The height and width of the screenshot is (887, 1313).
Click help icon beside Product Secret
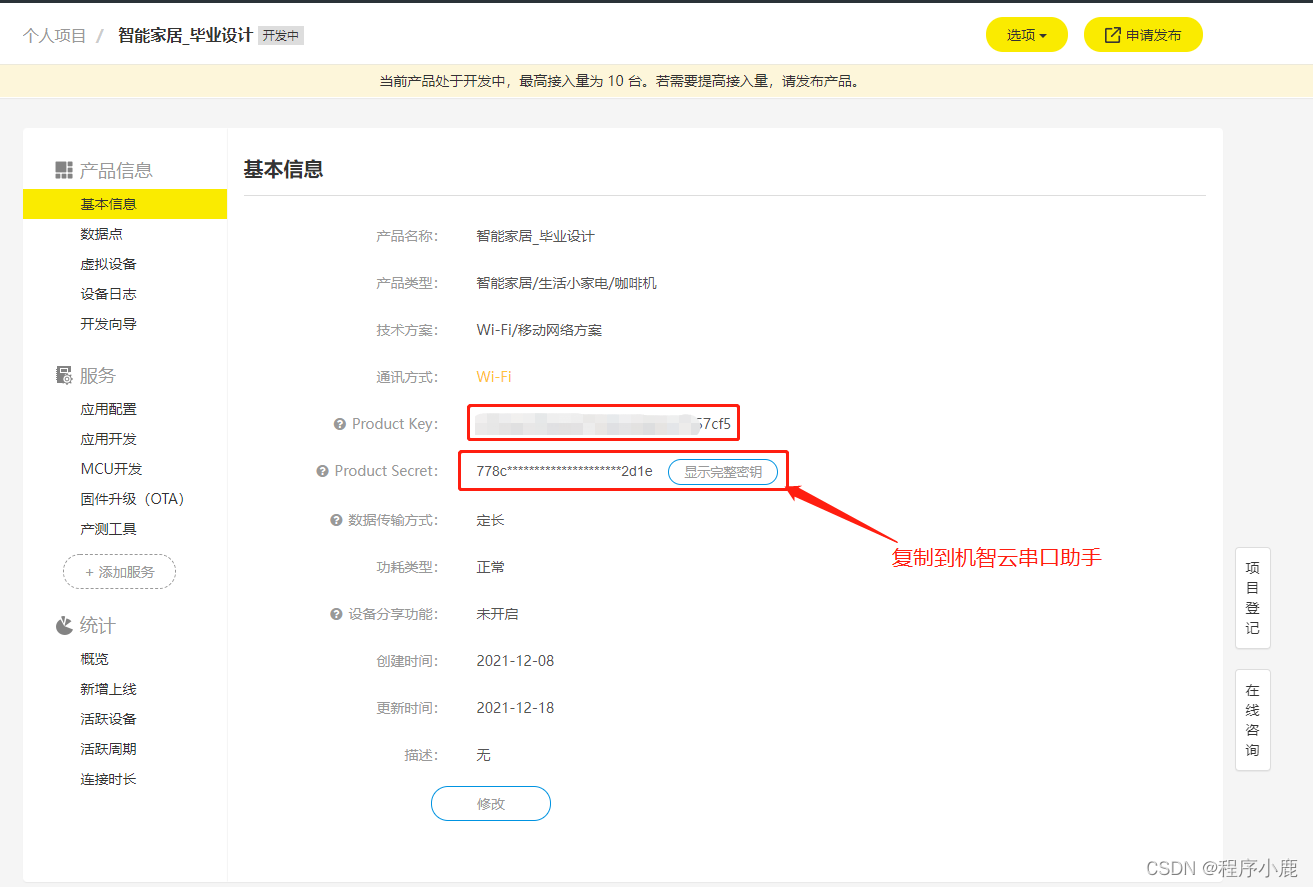(x=323, y=471)
